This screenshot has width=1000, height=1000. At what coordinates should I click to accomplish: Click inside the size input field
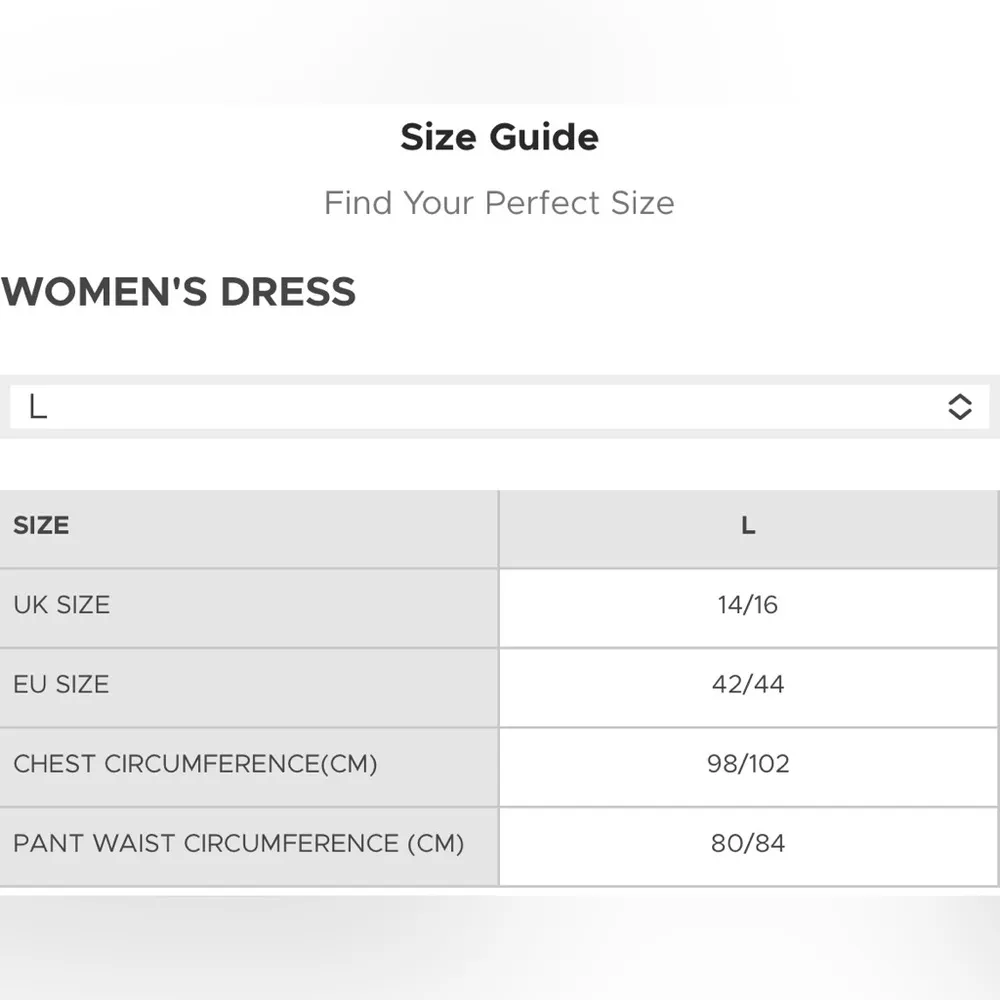coord(400,407)
